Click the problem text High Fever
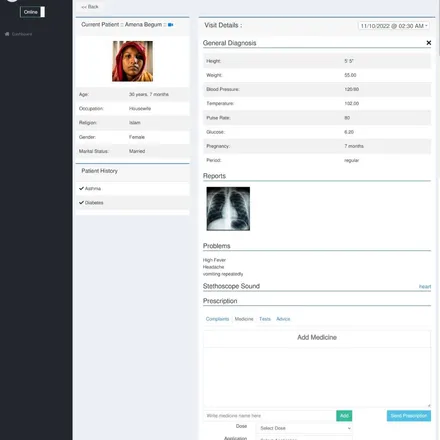Image resolution: width=440 pixels, height=440 pixels. coord(214,260)
